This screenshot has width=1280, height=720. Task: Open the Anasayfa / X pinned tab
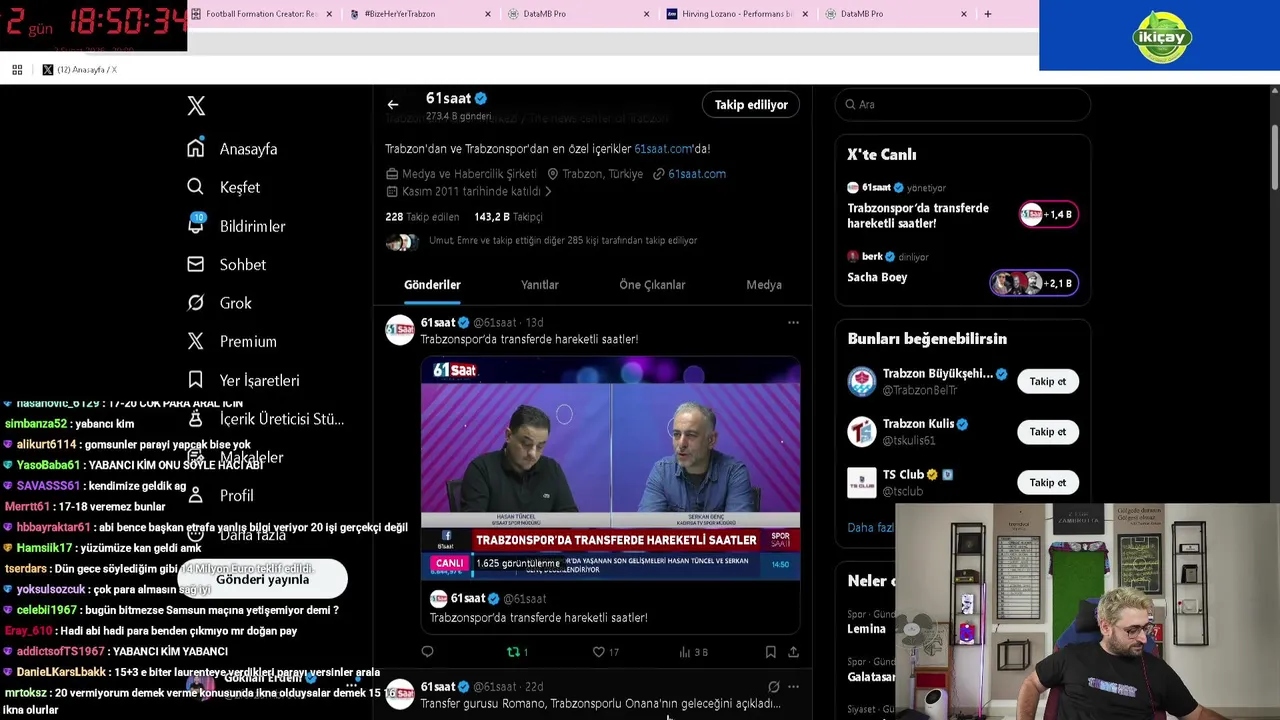click(79, 70)
